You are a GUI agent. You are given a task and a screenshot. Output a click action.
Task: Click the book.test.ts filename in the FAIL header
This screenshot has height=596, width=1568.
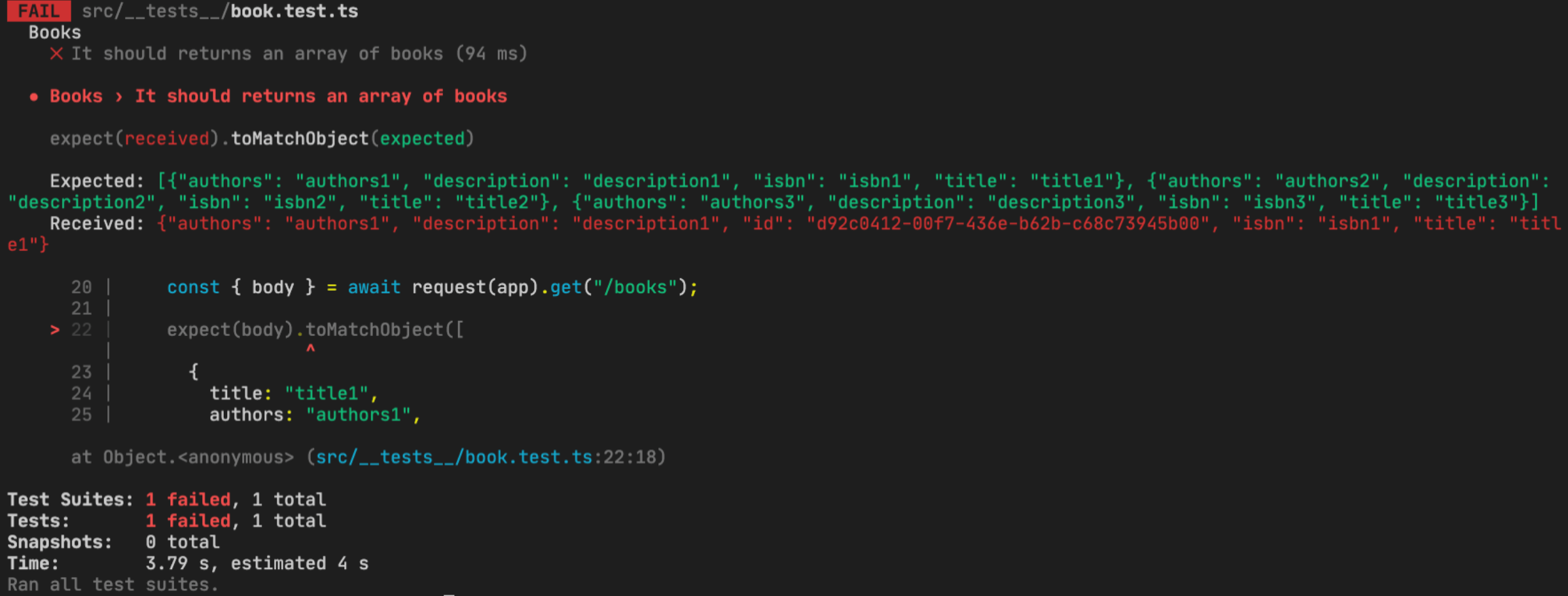[x=294, y=11]
